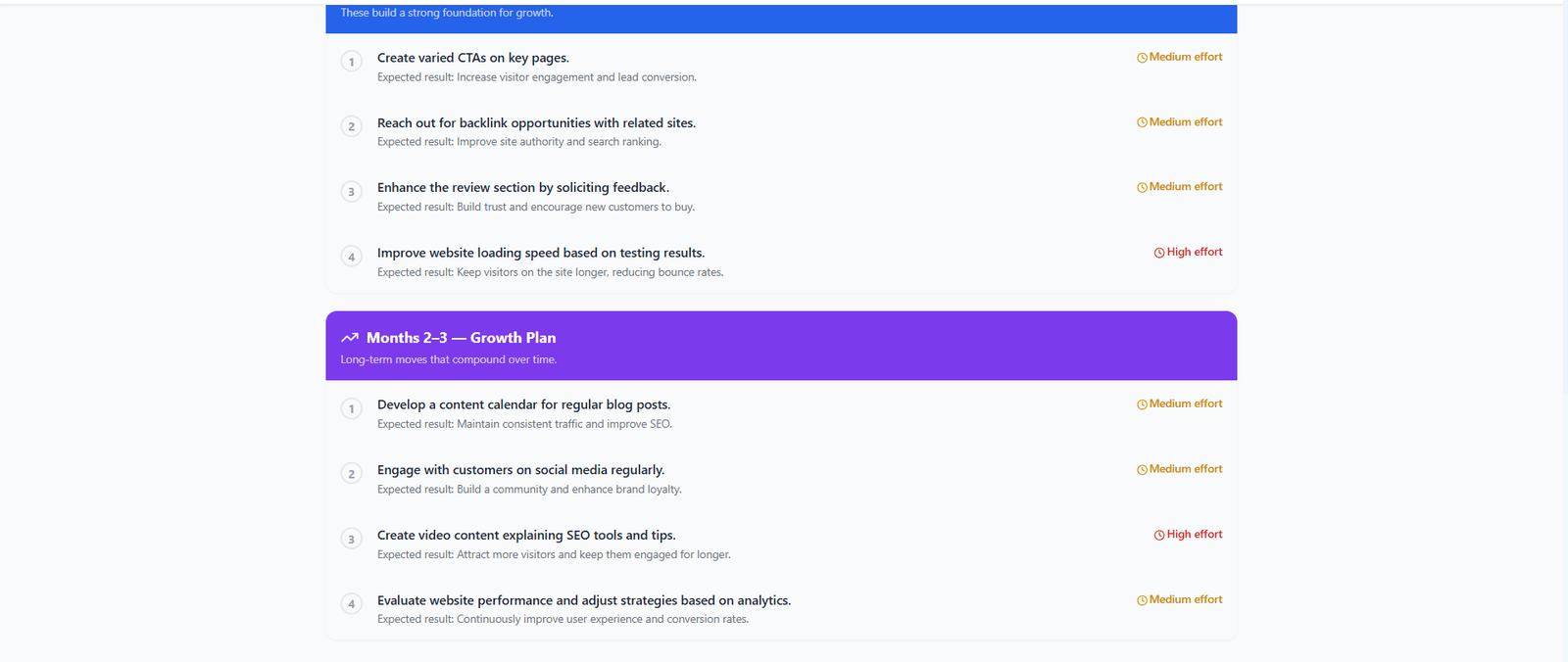Viewport: 1568px width, 662px height.
Task: Select Evaluate website performance and adjust strategies
Action: (583, 599)
